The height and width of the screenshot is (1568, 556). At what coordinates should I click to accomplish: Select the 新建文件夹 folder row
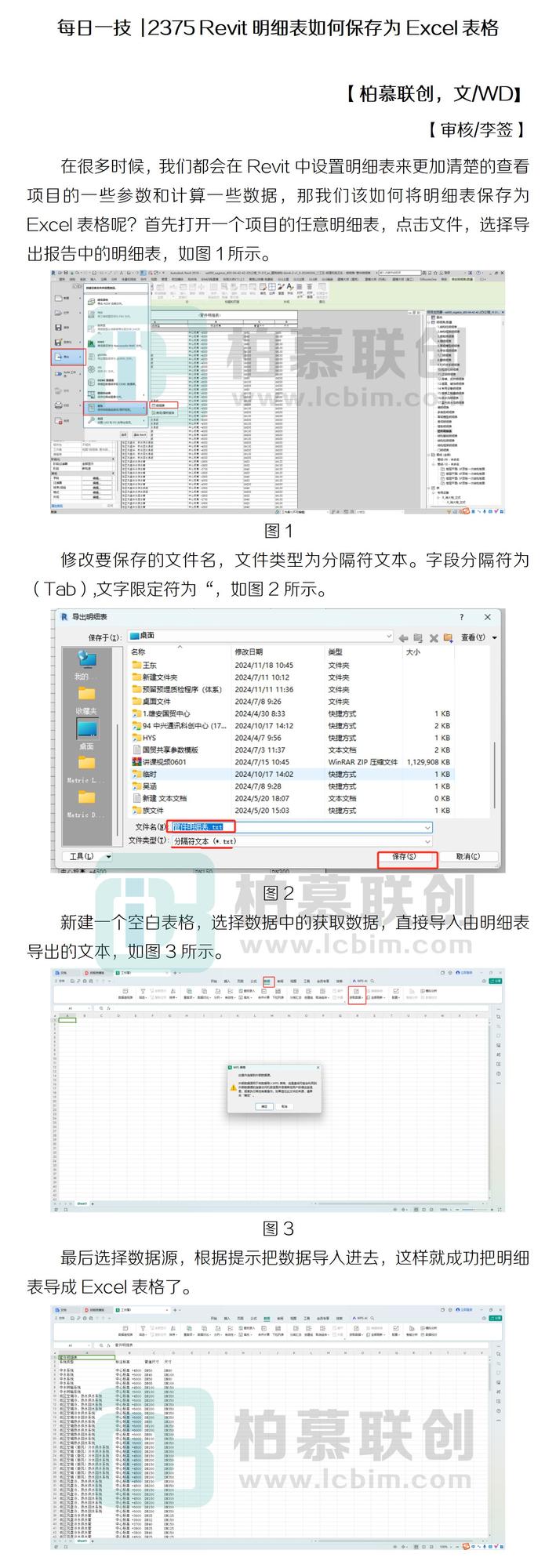[x=292, y=677]
